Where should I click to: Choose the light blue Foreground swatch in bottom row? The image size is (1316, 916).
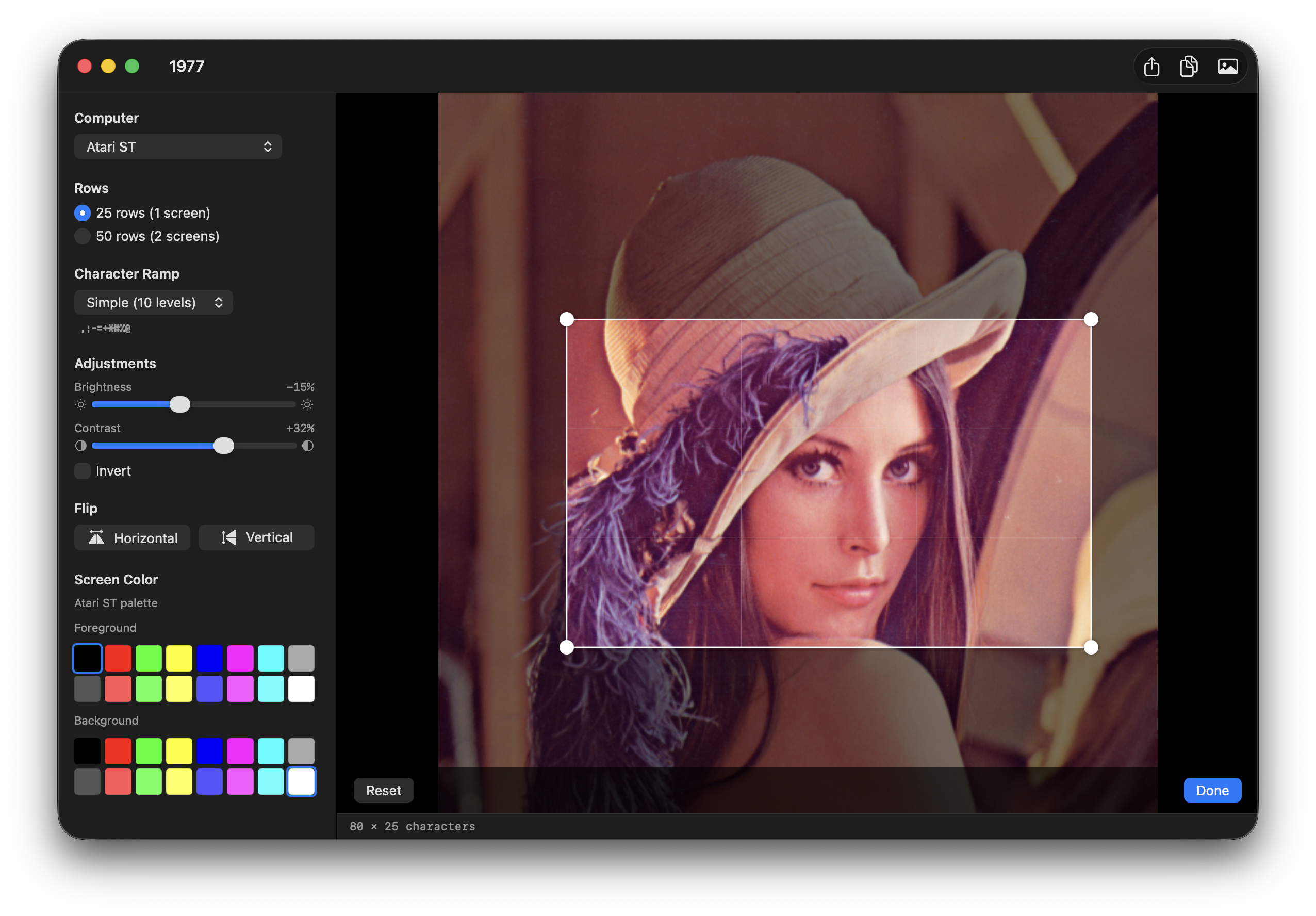[210, 689]
